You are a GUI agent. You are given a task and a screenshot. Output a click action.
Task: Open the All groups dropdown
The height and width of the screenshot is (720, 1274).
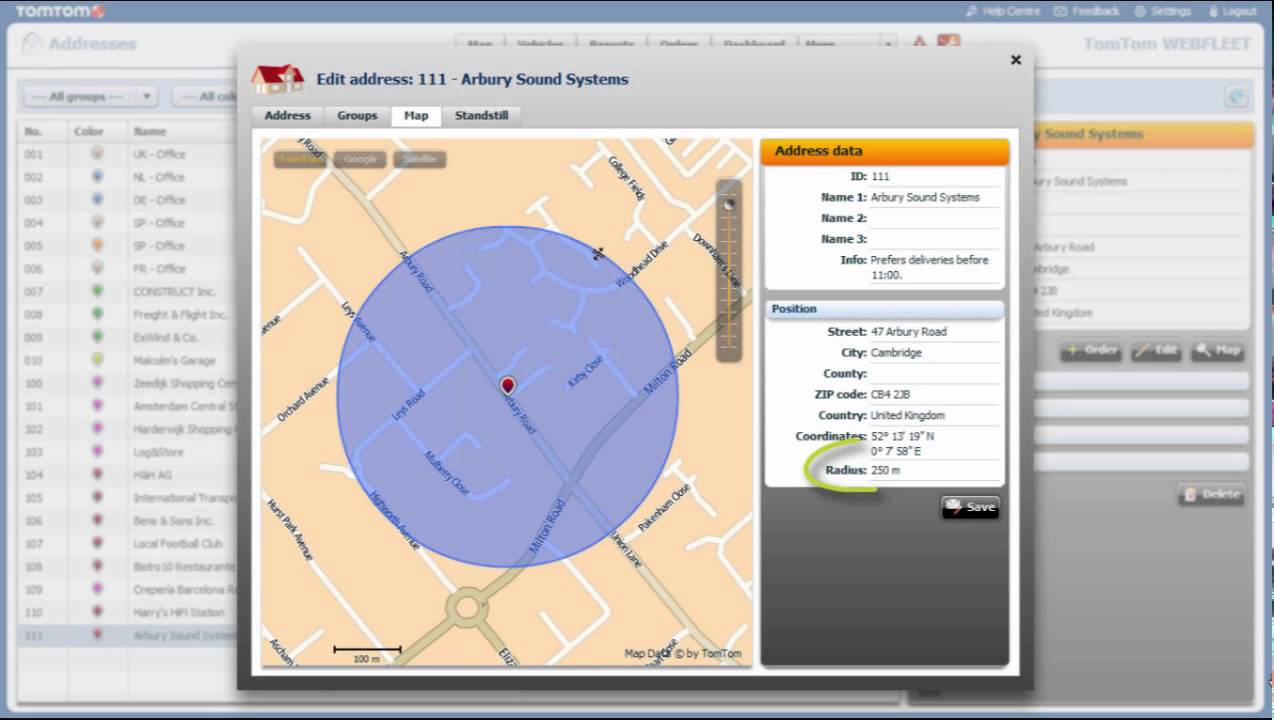point(91,96)
